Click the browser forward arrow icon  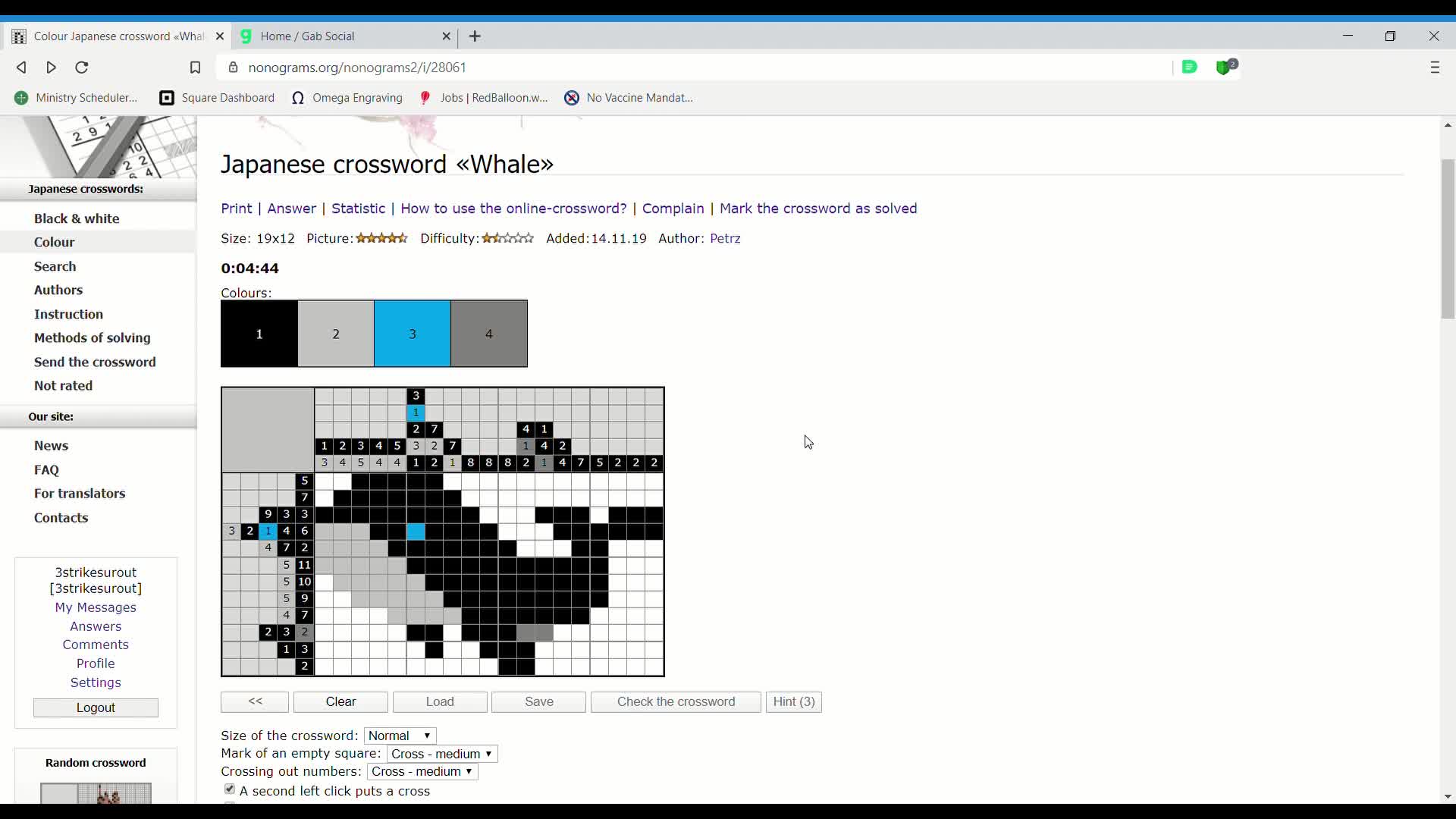click(x=52, y=67)
